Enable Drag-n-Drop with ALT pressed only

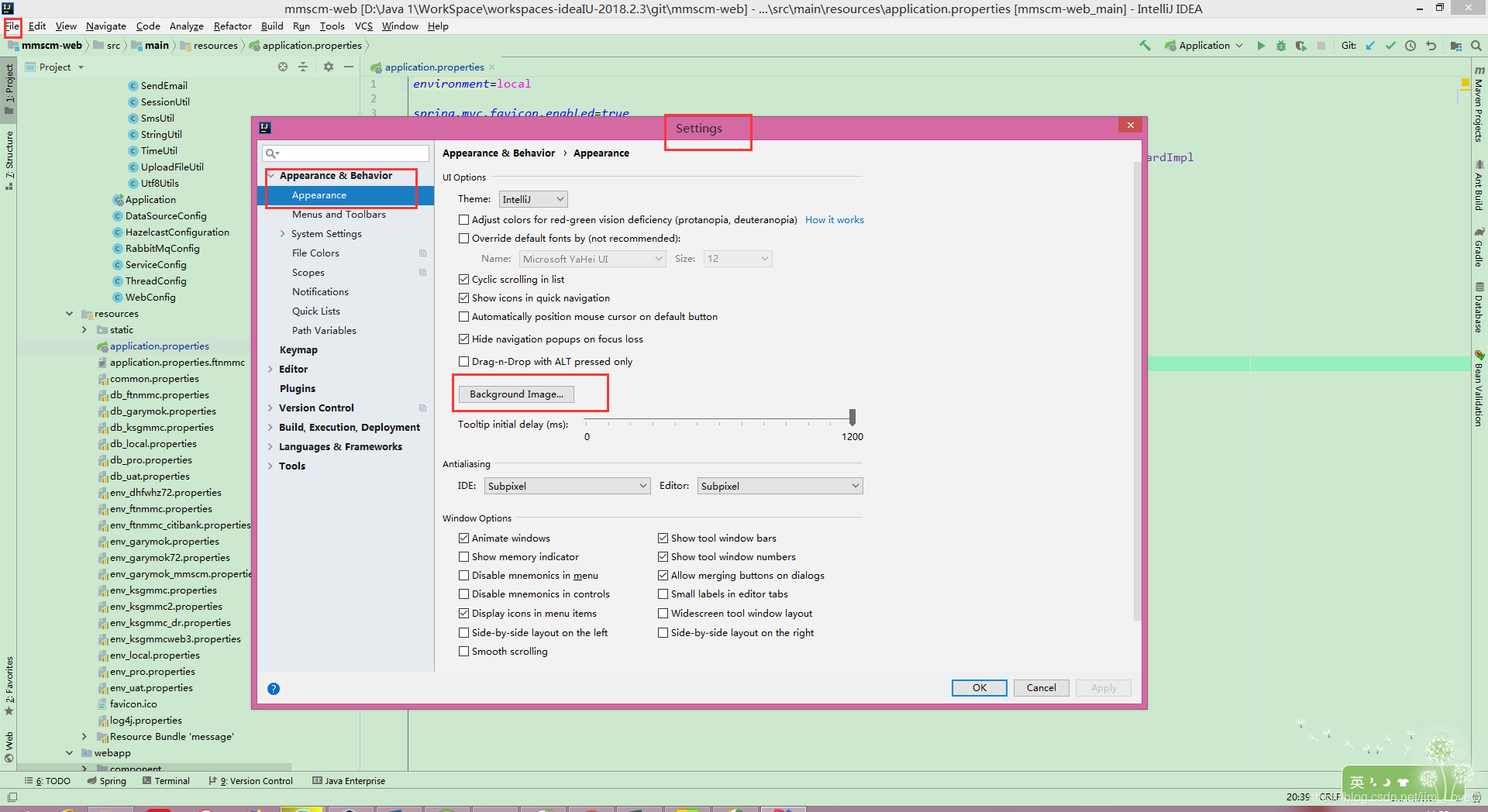(463, 362)
